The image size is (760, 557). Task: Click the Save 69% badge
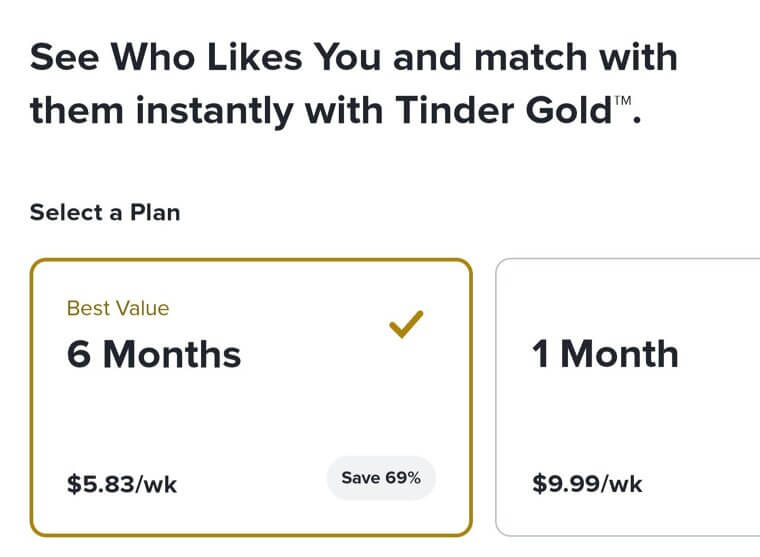point(381,478)
